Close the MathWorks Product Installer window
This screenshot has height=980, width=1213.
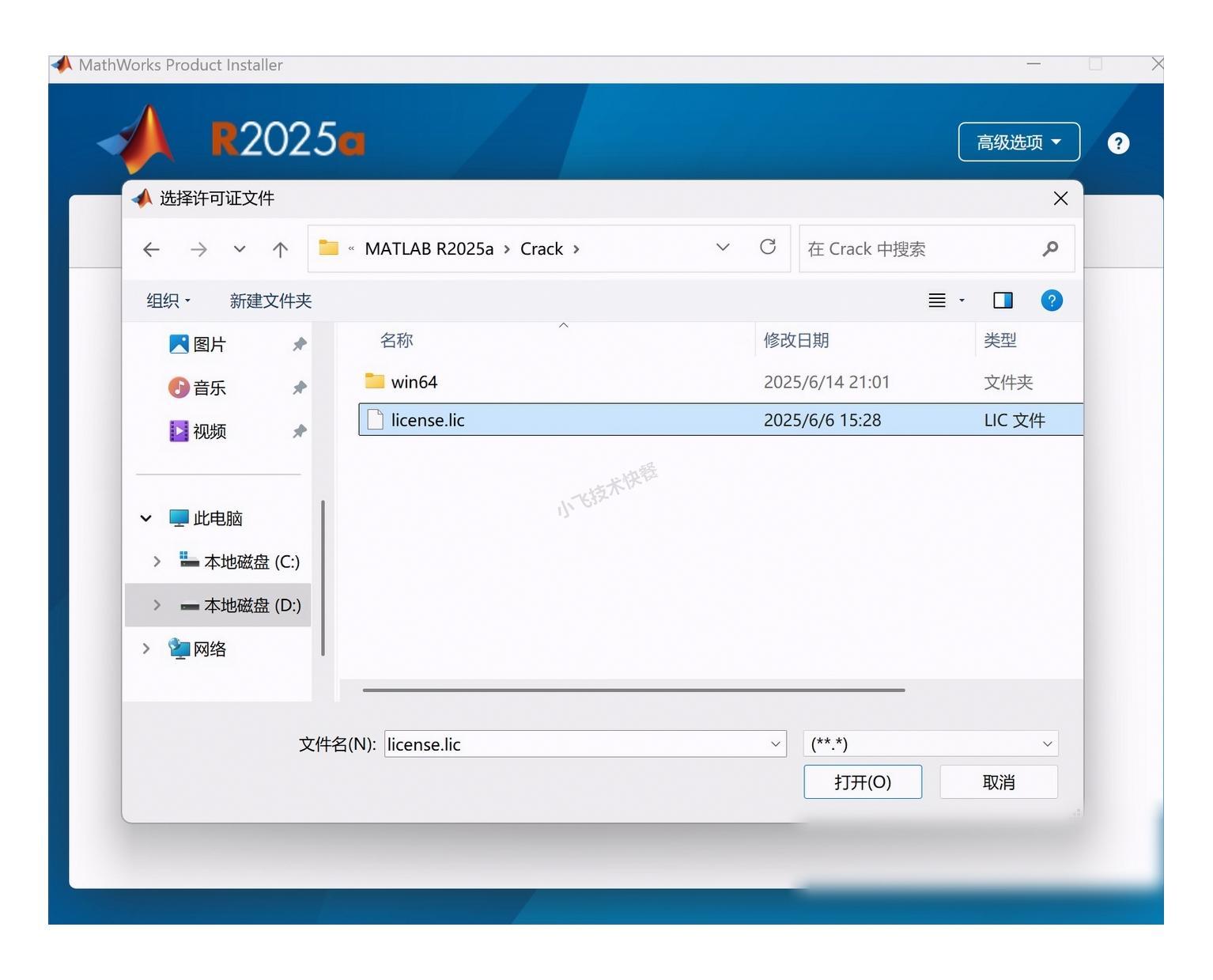[x=1158, y=64]
